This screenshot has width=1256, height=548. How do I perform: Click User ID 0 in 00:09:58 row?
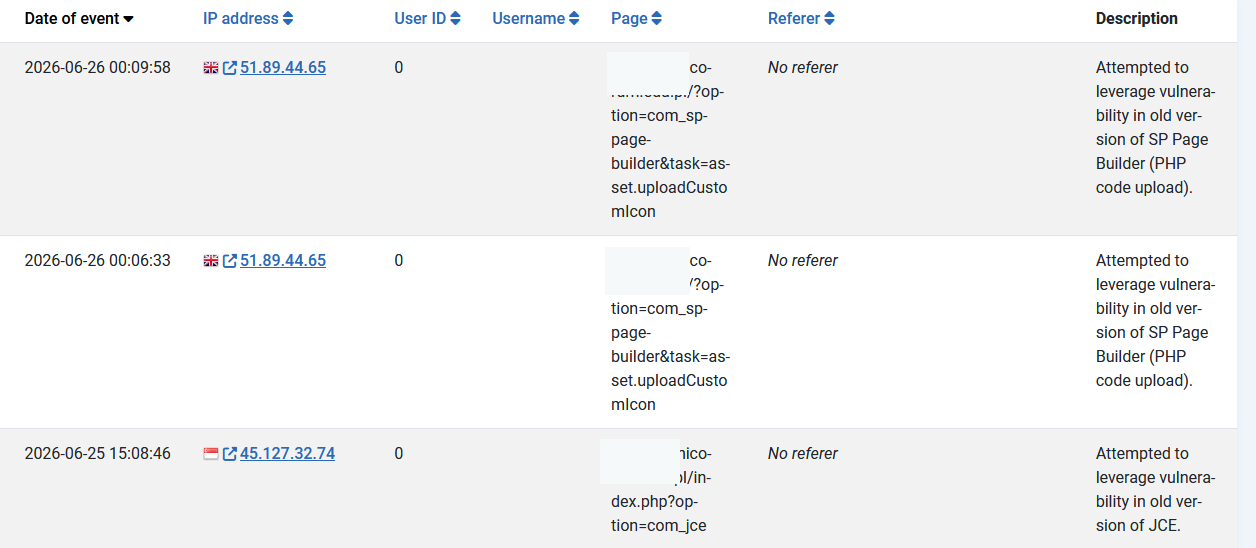click(x=399, y=67)
